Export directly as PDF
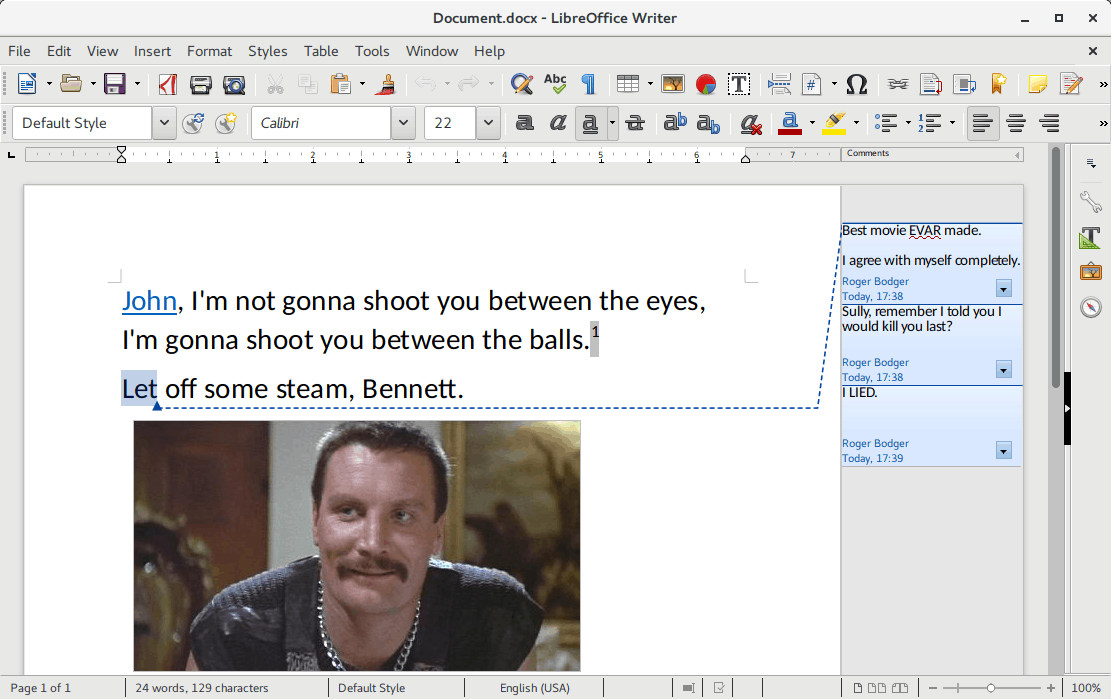 tap(168, 84)
